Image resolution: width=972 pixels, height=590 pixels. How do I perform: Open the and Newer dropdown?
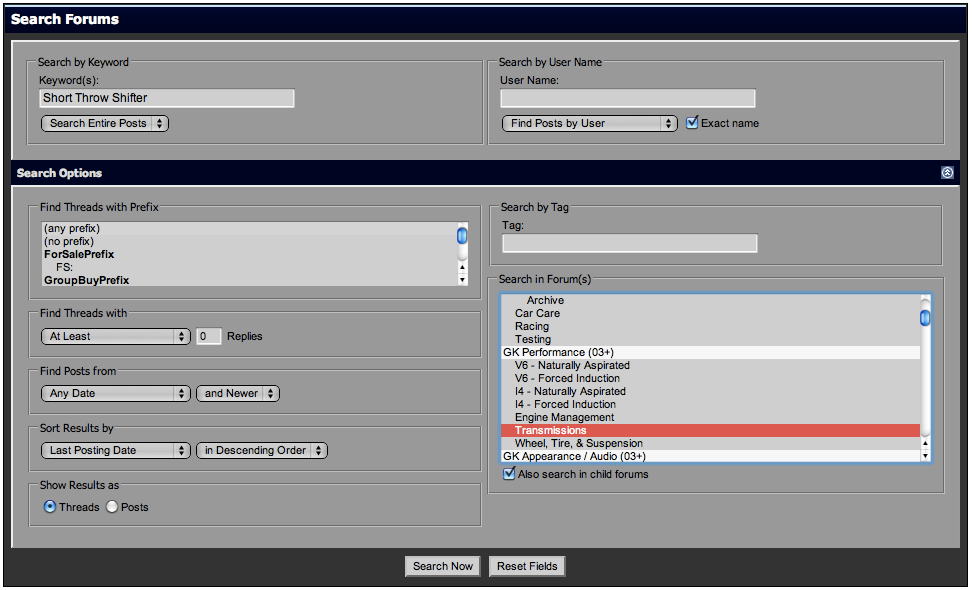tap(238, 394)
